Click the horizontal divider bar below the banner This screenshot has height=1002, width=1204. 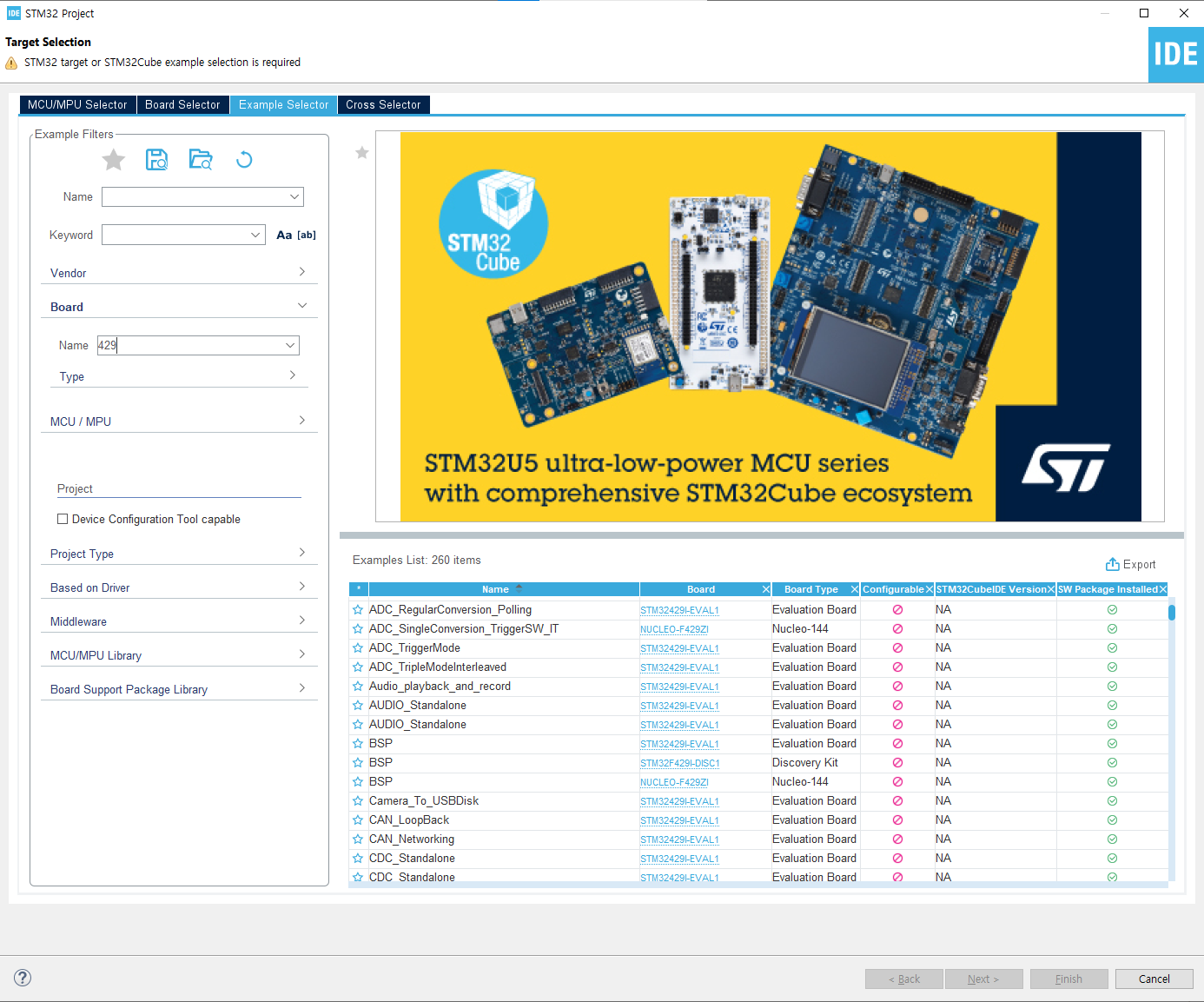tap(762, 535)
